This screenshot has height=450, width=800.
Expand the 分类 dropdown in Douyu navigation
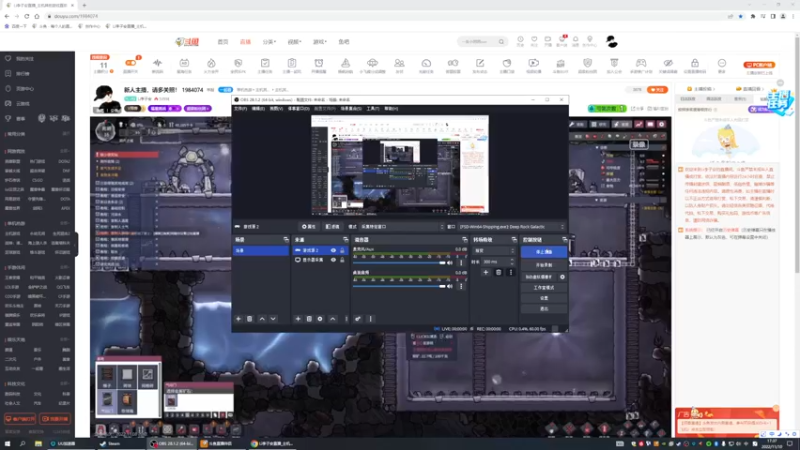[269, 42]
